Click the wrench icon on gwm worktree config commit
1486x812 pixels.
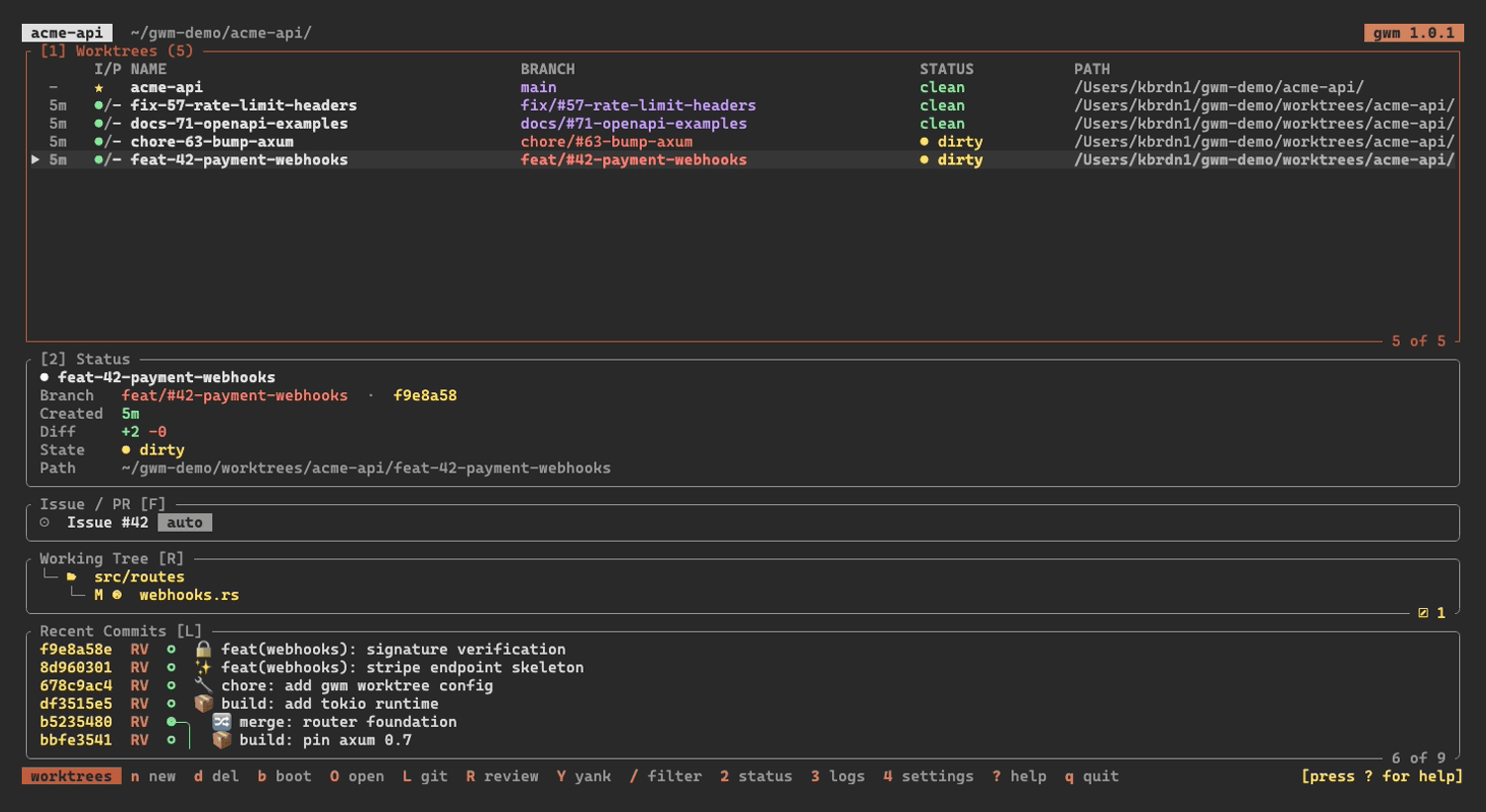tap(203, 685)
